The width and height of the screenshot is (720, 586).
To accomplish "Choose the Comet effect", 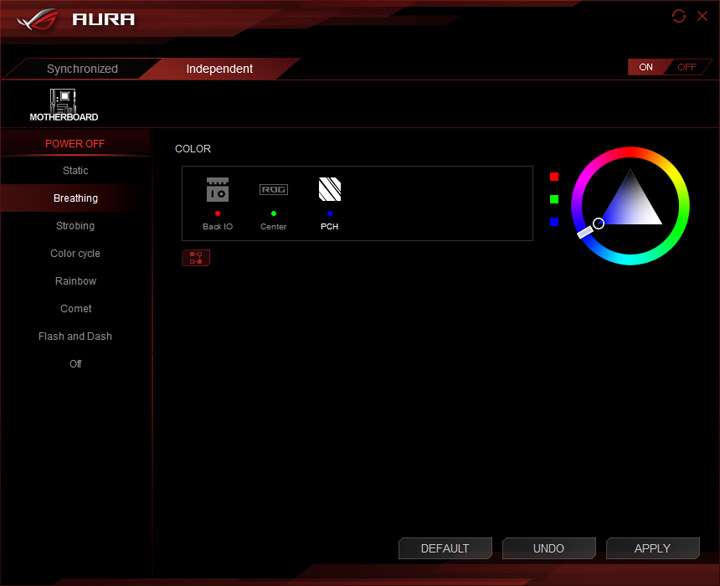I will pos(75,309).
